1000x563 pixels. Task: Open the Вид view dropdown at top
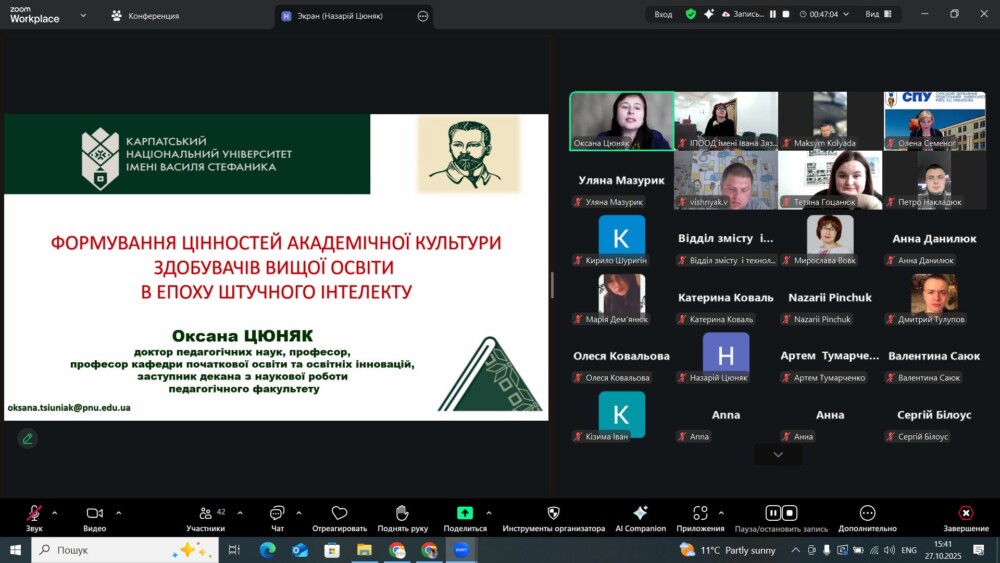[878, 15]
